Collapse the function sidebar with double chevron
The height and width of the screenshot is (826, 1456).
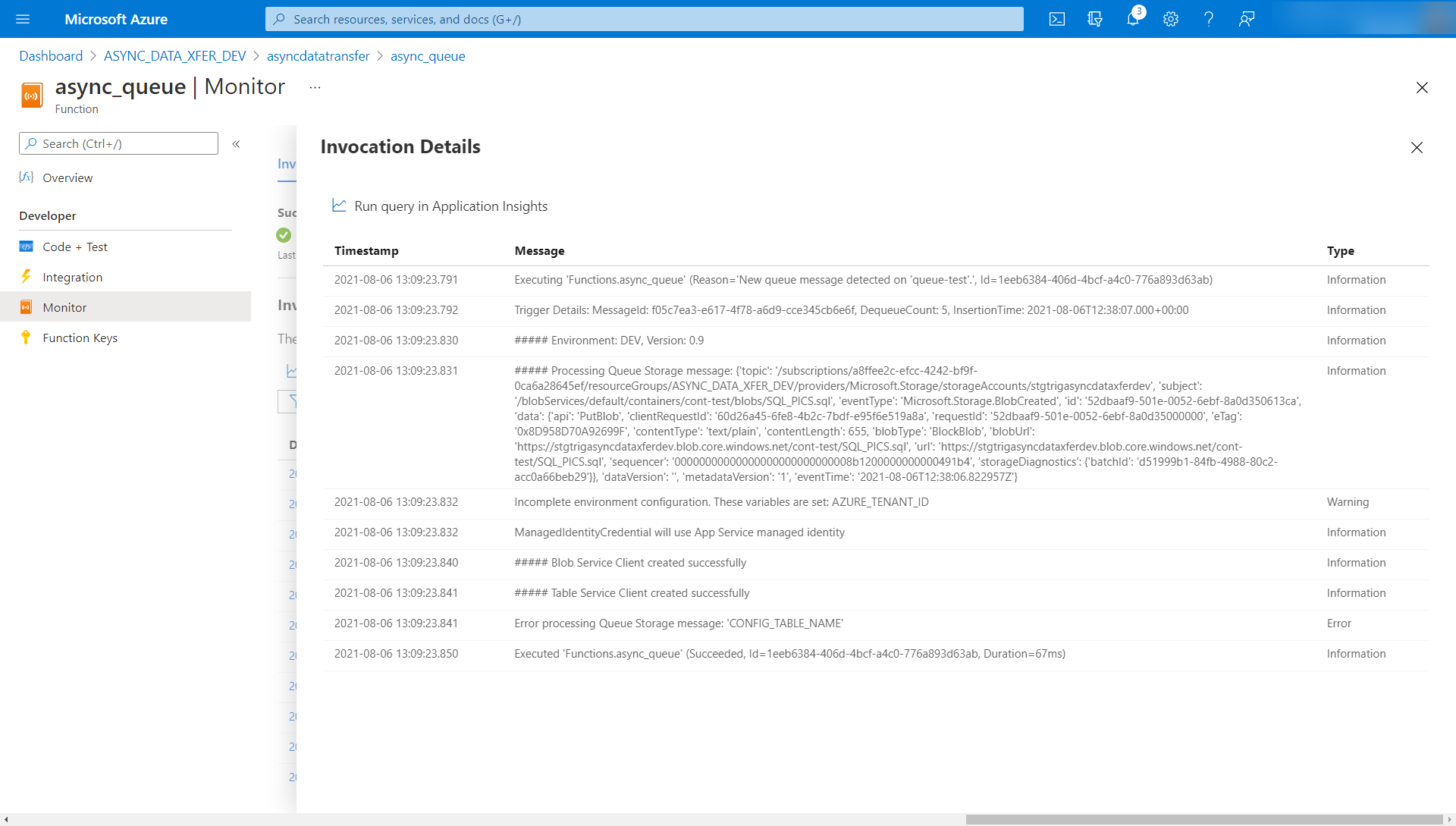[x=236, y=143]
